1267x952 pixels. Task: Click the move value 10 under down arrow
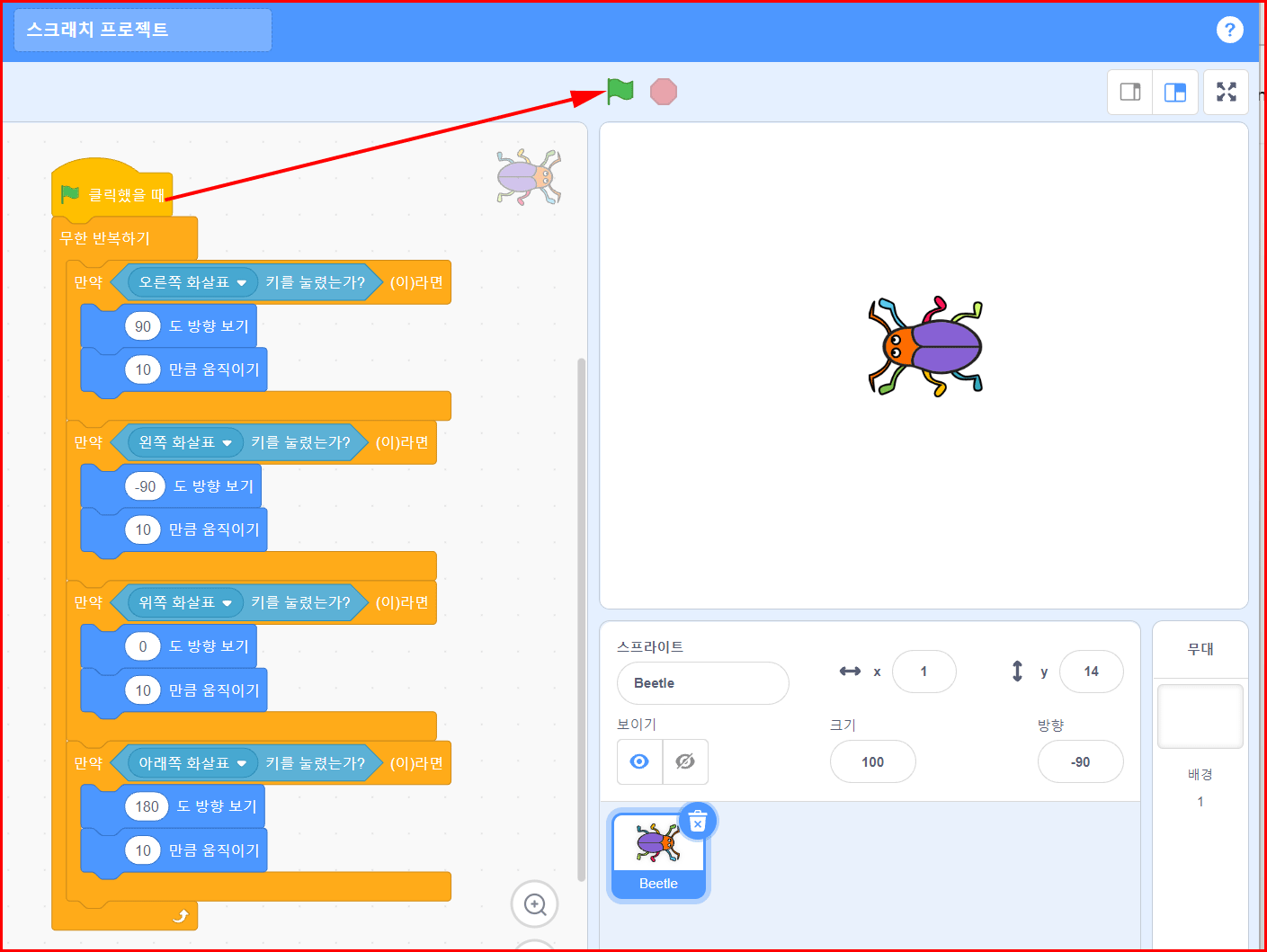tap(143, 850)
